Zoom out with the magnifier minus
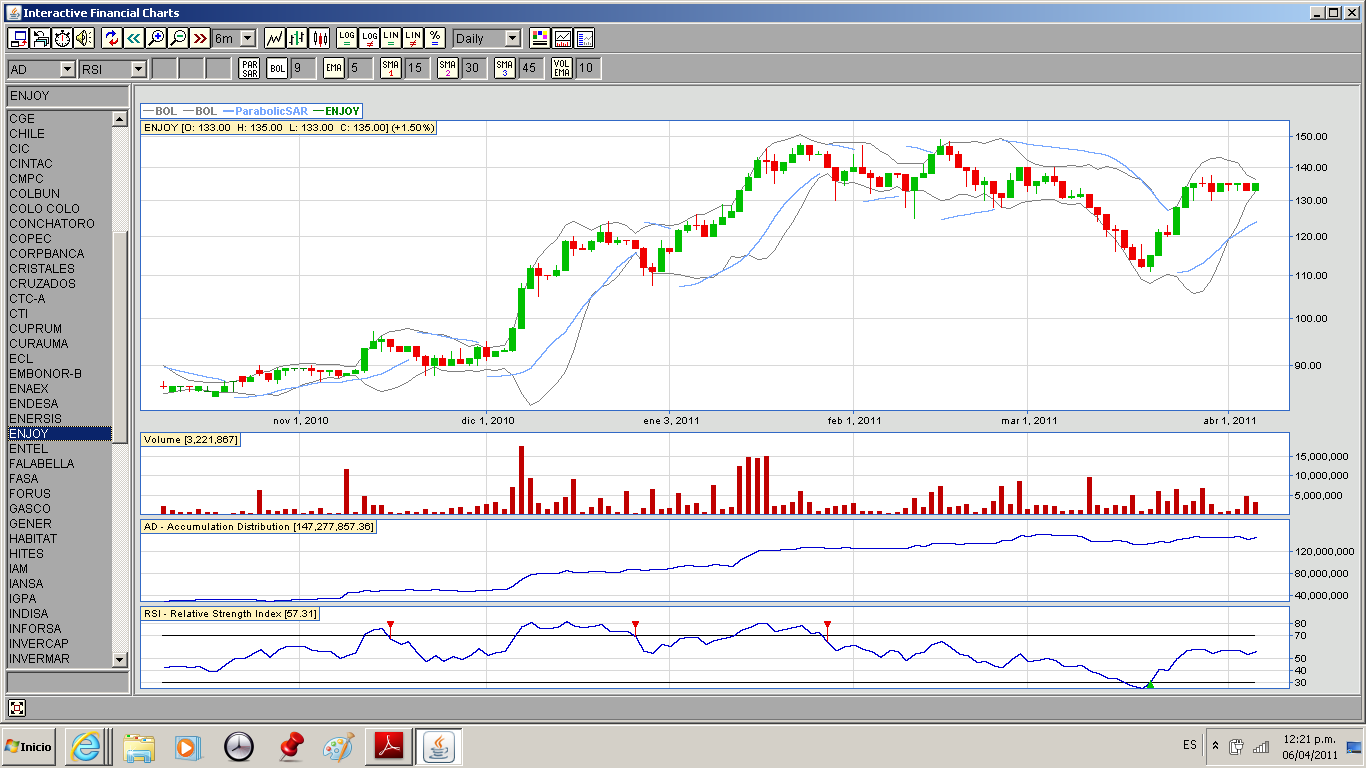Viewport: 1366px width, 768px height. (178, 38)
